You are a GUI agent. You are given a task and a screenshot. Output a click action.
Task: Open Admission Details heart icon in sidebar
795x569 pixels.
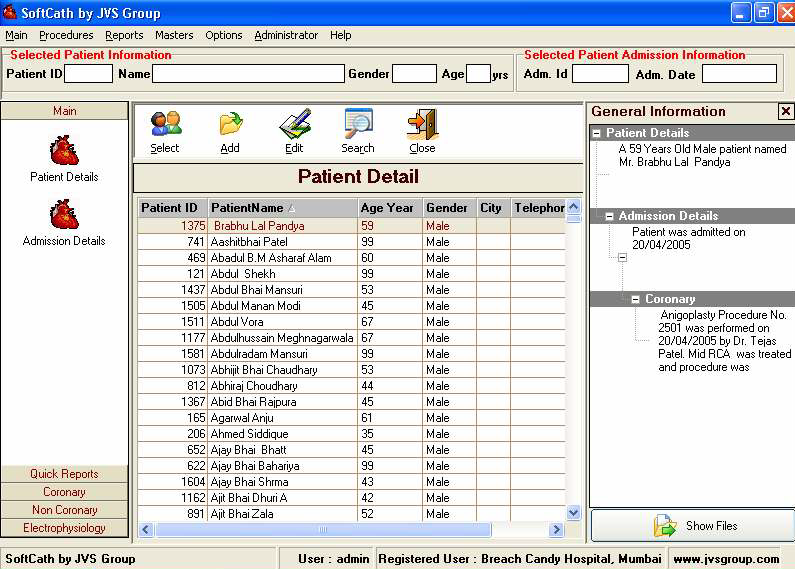[64, 215]
